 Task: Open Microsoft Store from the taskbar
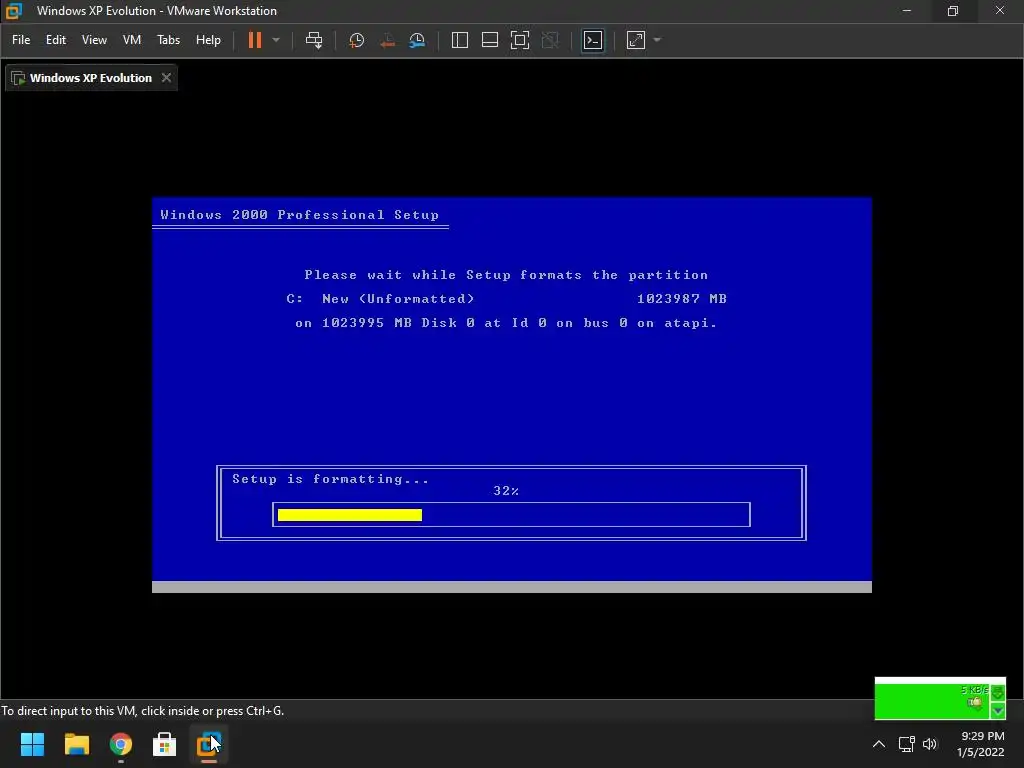(165, 744)
